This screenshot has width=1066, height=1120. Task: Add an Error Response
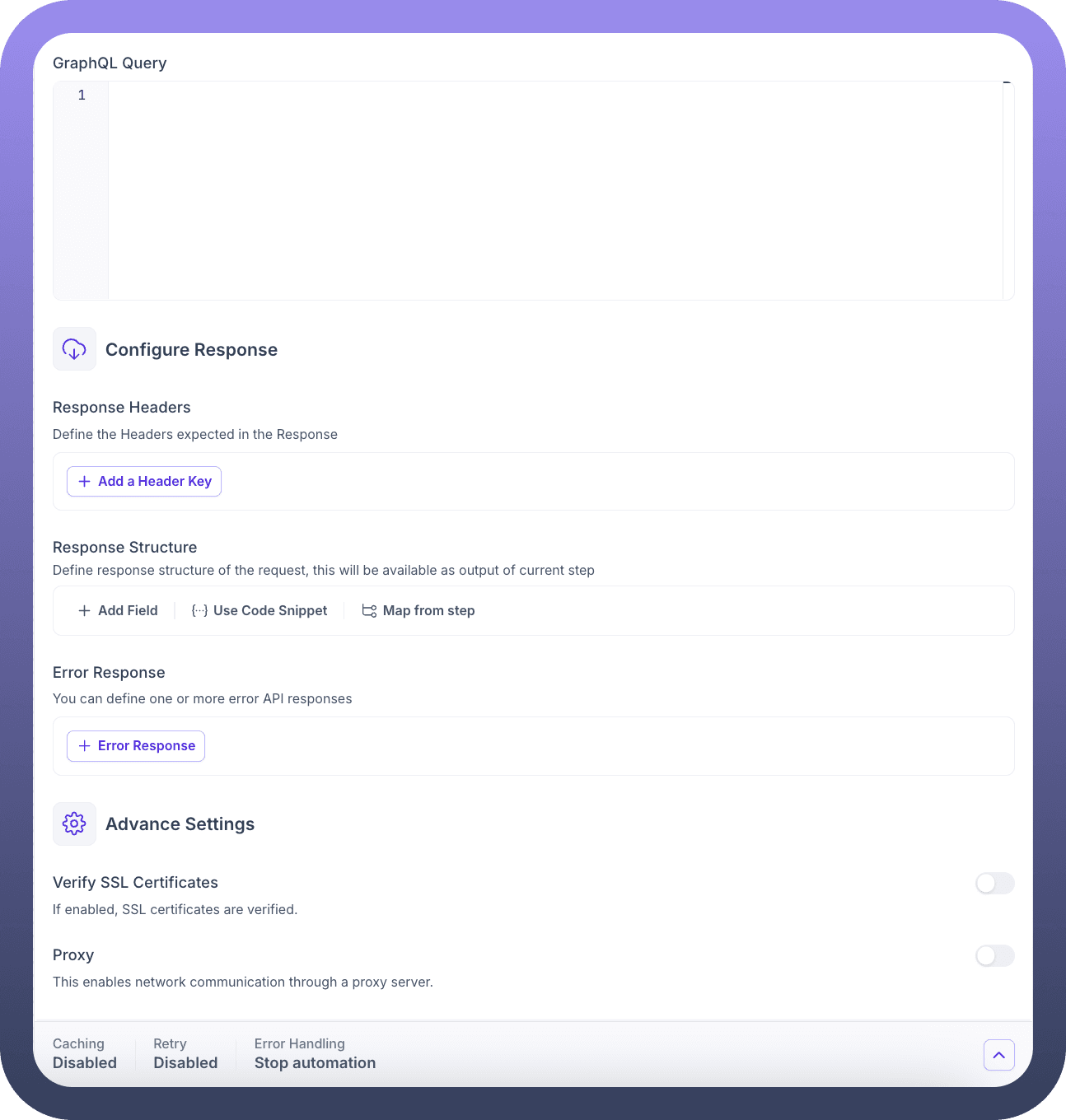coord(136,745)
